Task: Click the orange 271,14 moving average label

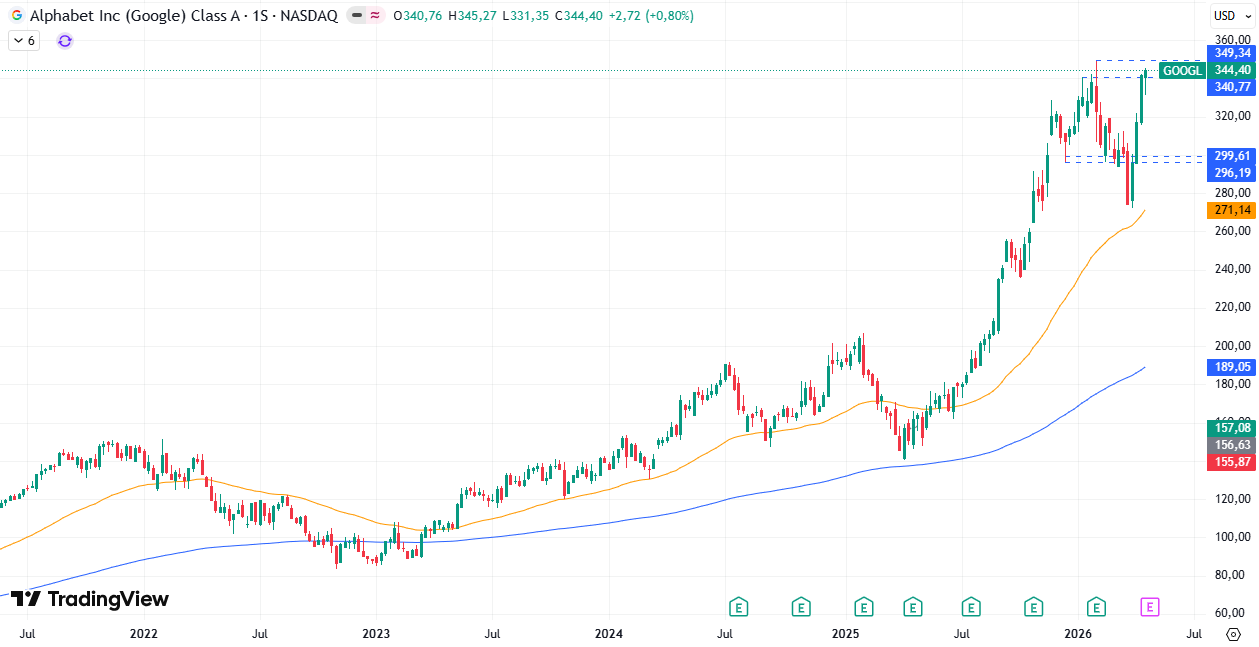Action: 1231,210
